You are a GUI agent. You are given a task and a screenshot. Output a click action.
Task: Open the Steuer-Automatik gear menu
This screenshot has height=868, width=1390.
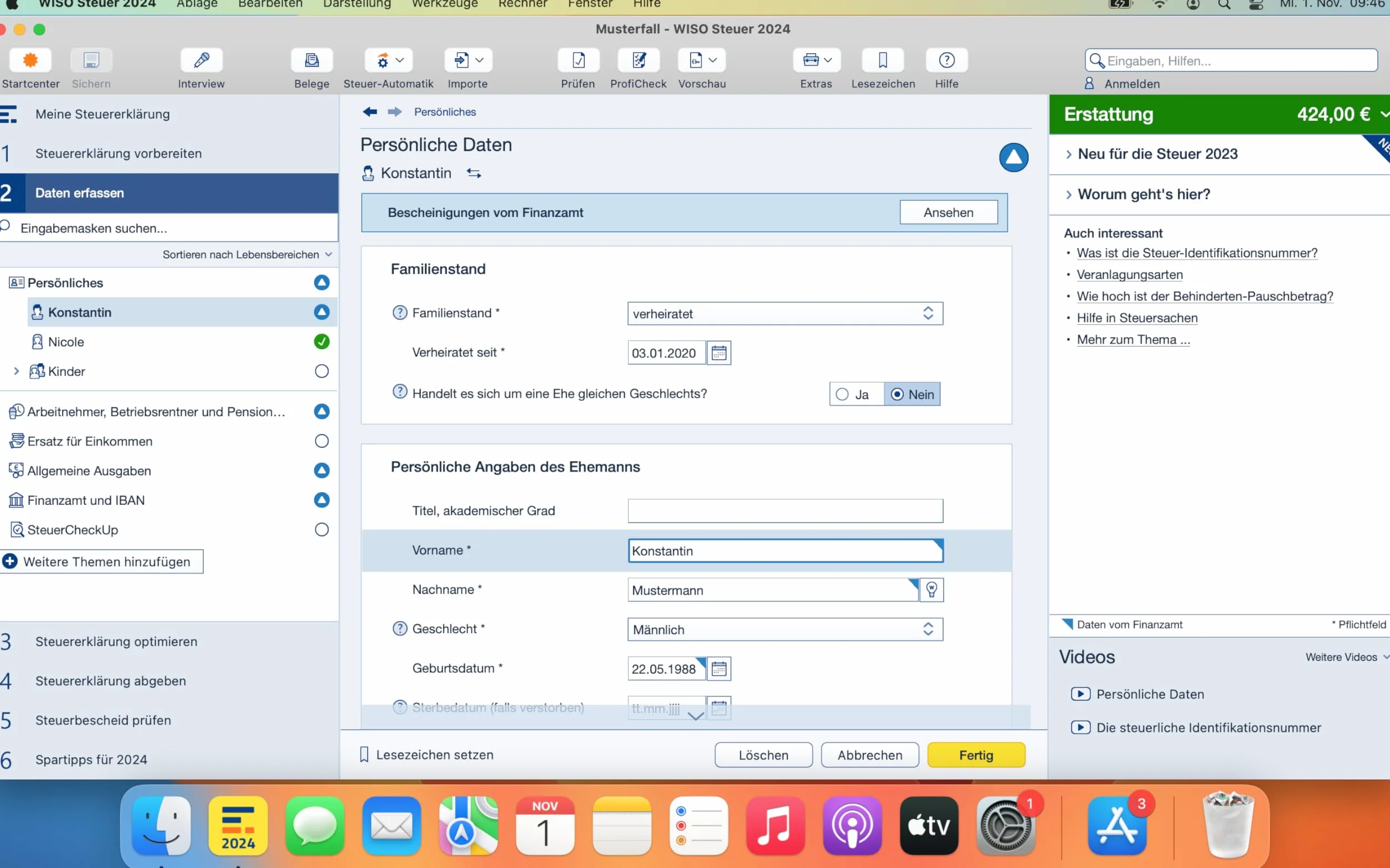pyautogui.click(x=388, y=68)
